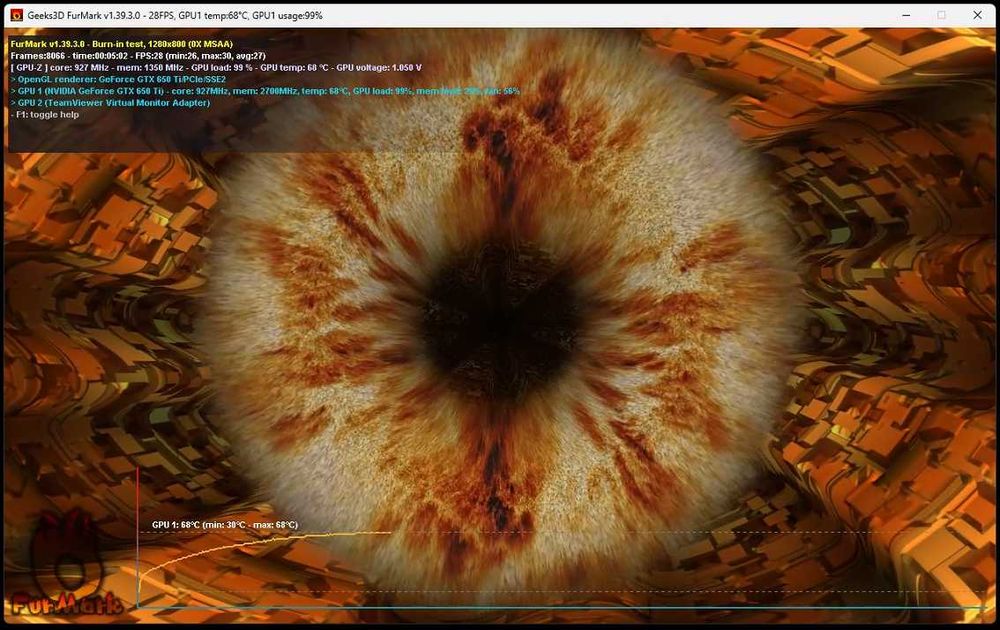Click 'GPU 2 (TeamViewer Virtual Monitor Adapter)' line
Image resolution: width=1000 pixels, height=630 pixels.
click(x=110, y=103)
